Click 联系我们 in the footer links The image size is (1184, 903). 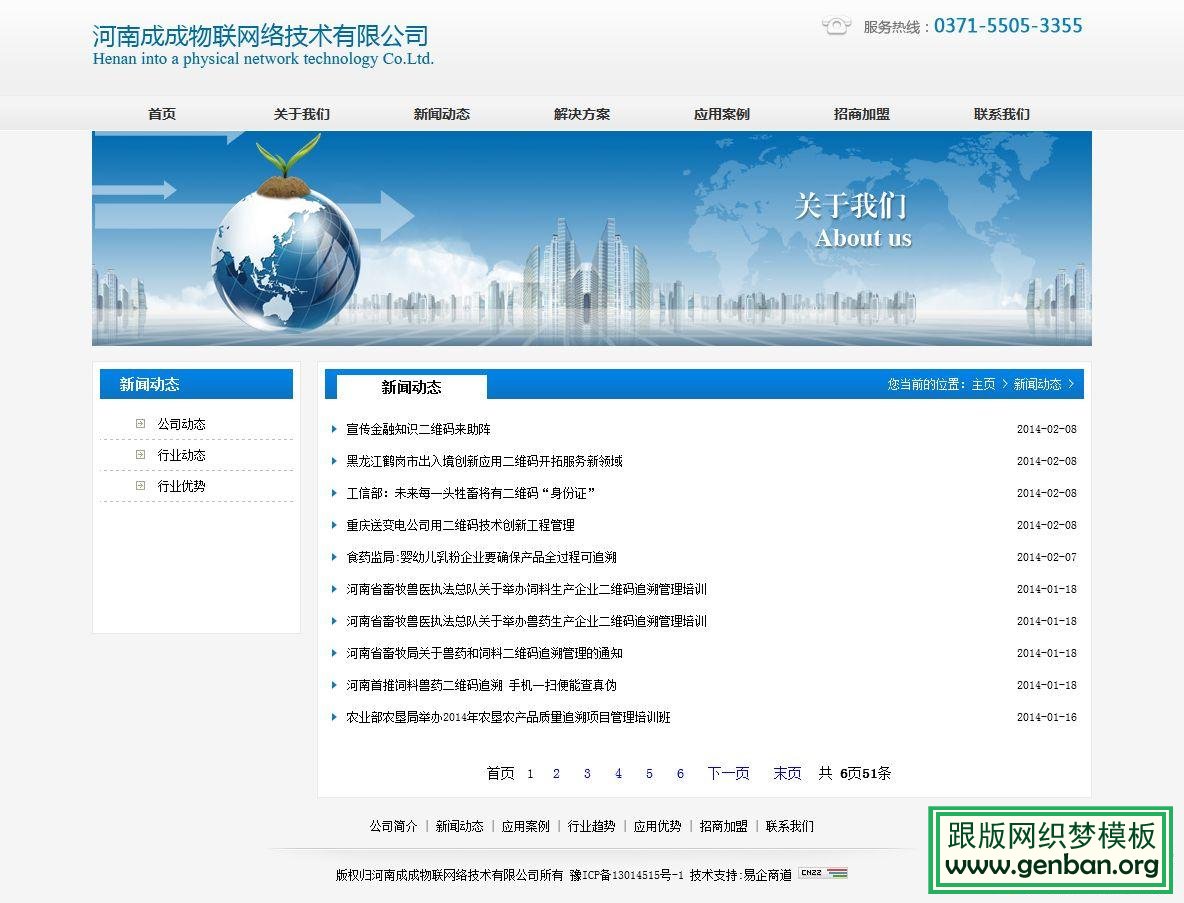click(x=791, y=826)
